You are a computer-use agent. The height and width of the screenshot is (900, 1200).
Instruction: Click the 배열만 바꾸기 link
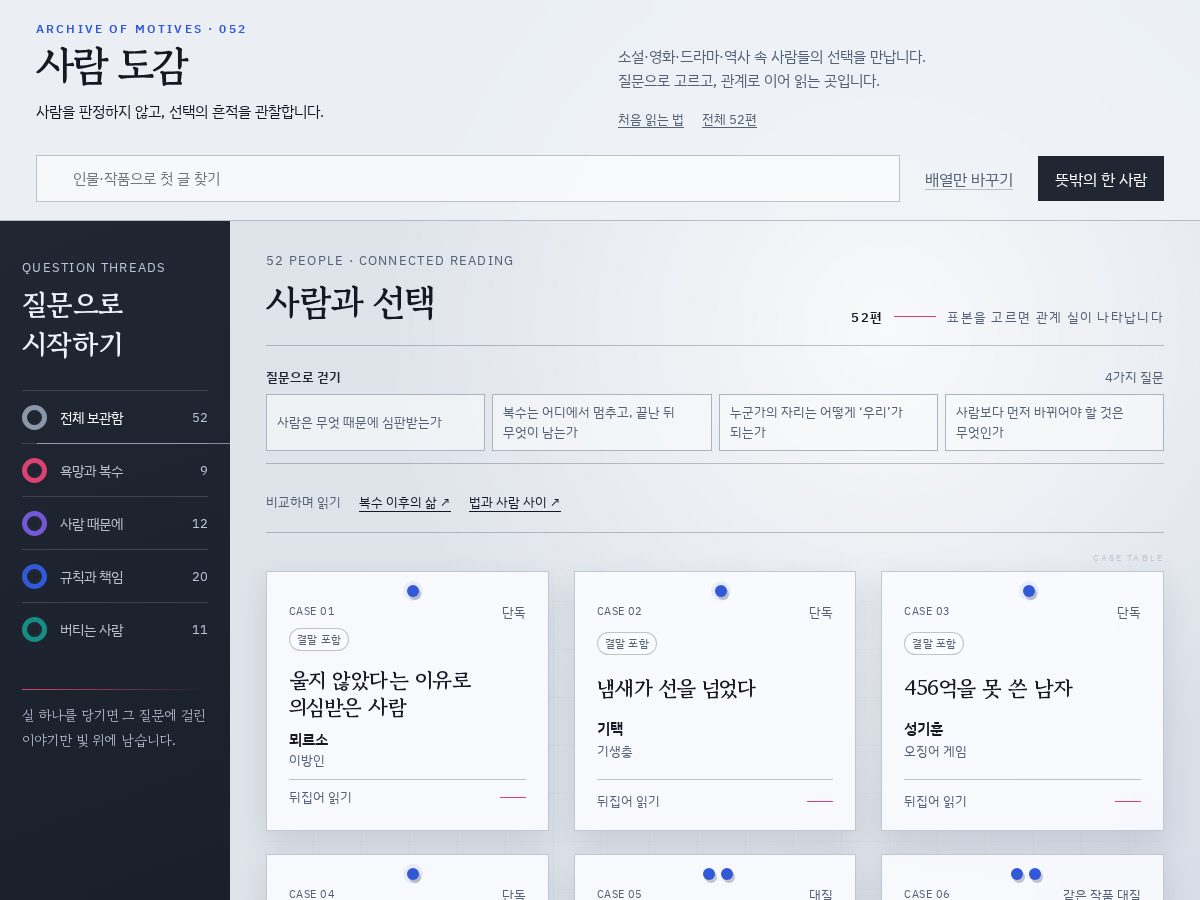[969, 180]
